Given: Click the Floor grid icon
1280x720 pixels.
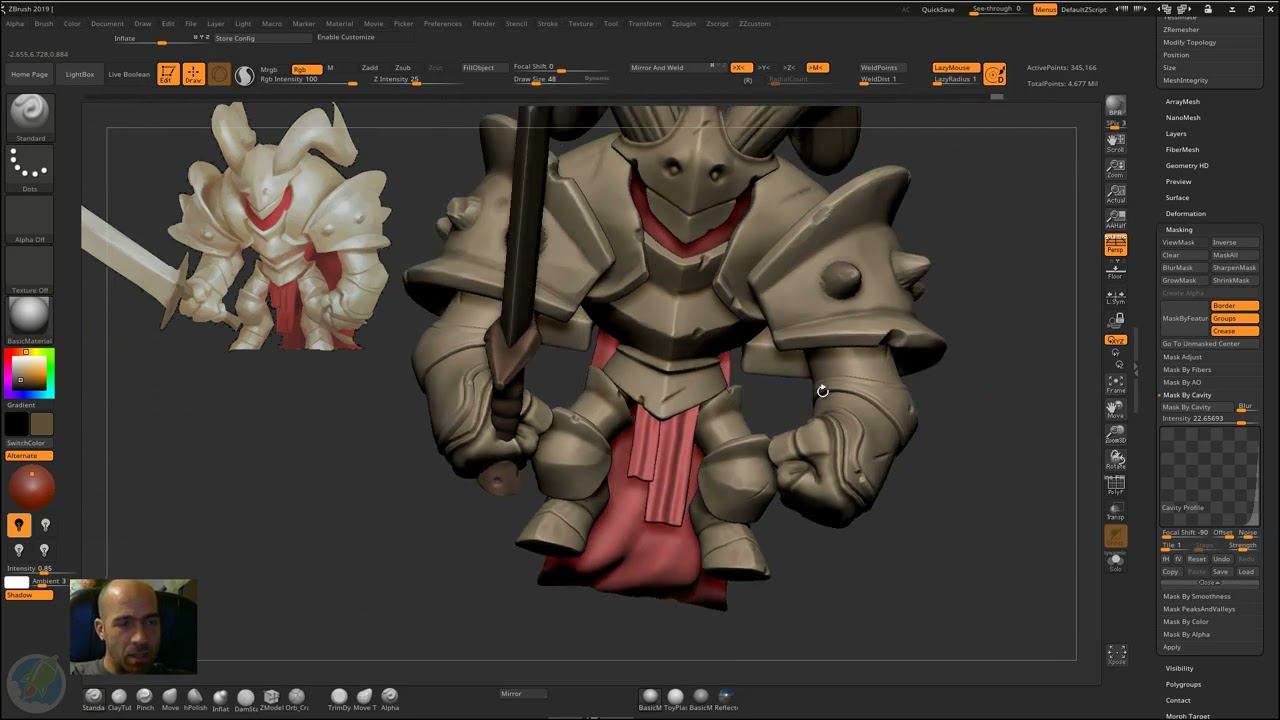Looking at the screenshot, I should tap(1115, 270).
